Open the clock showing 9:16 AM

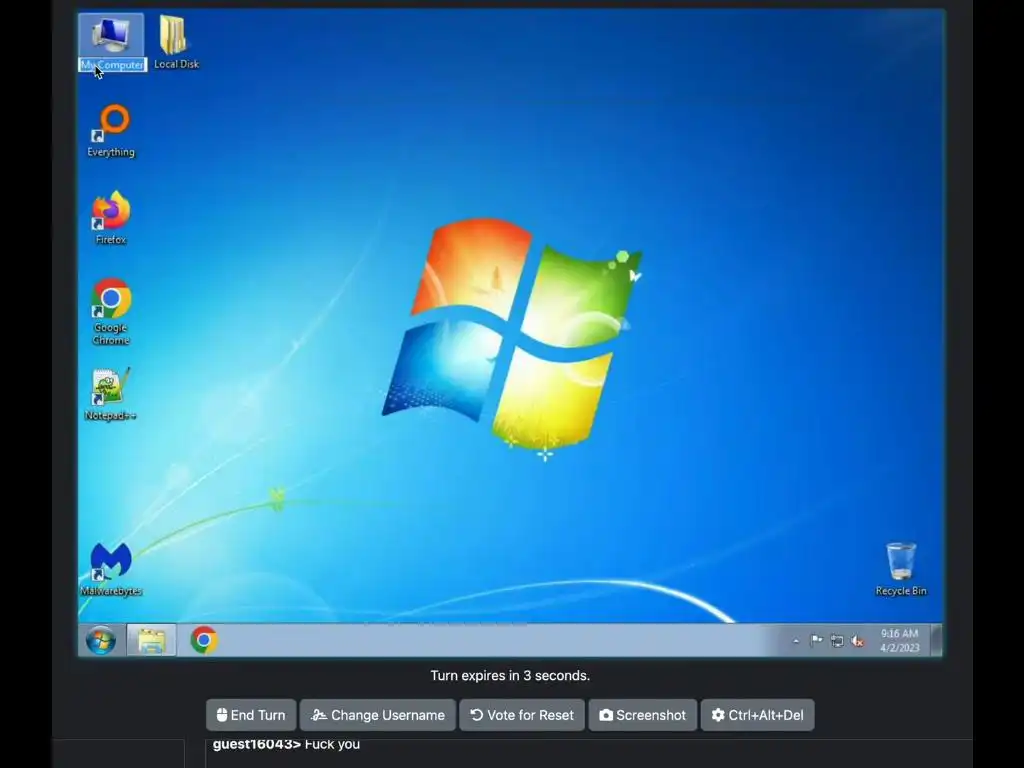point(899,640)
